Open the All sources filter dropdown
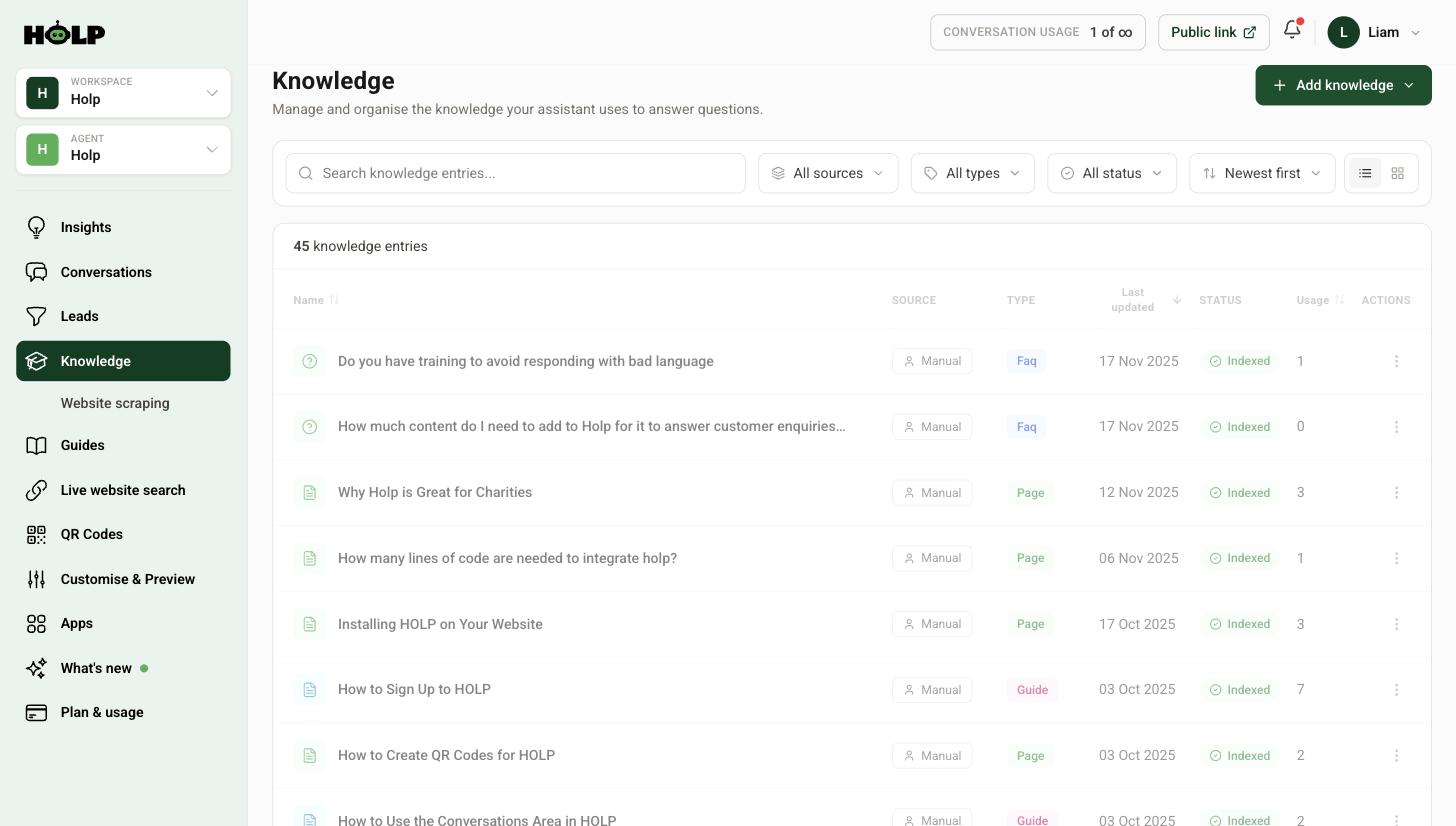This screenshot has width=1456, height=826. coord(828,173)
